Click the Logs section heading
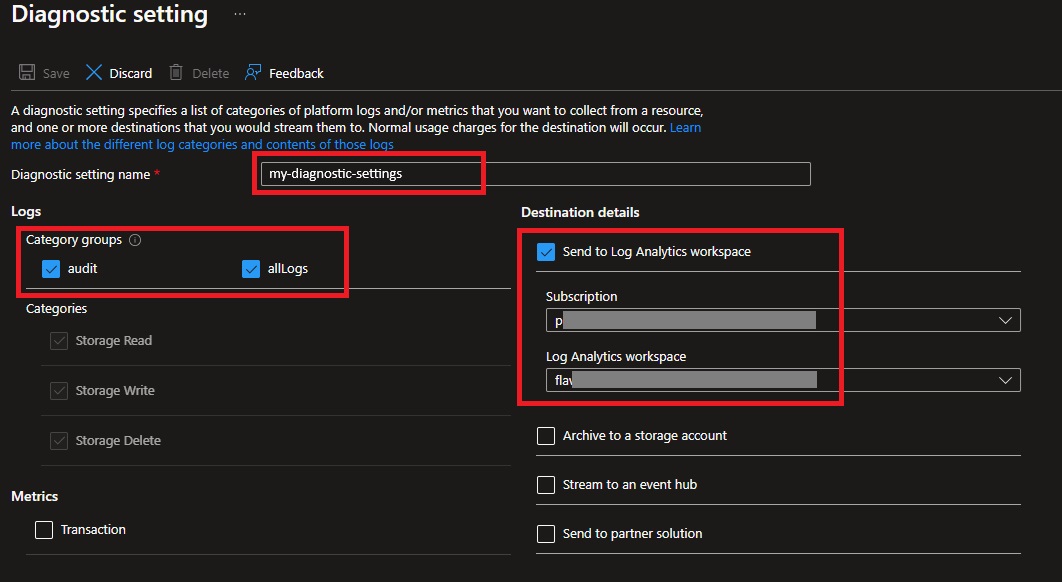The height and width of the screenshot is (582, 1062). pyautogui.click(x=26, y=211)
